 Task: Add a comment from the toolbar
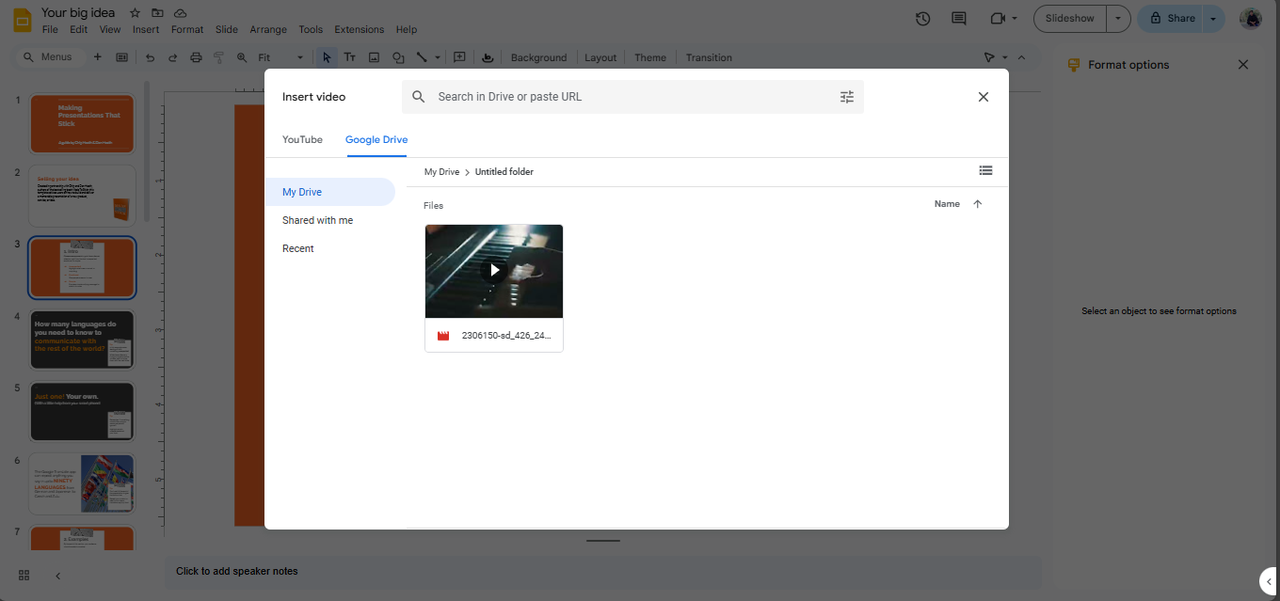coord(460,58)
